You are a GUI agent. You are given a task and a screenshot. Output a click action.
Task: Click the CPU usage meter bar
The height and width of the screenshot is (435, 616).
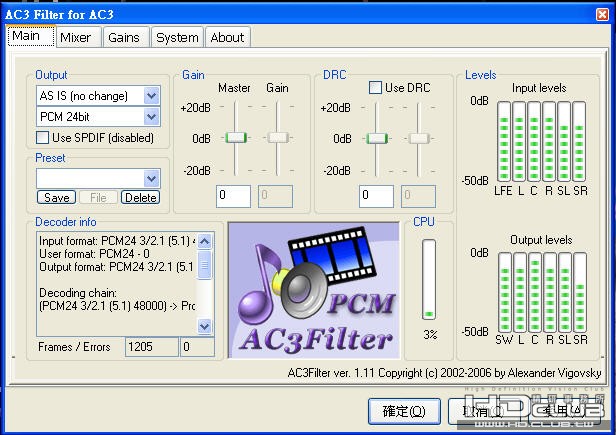pyautogui.click(x=429, y=279)
